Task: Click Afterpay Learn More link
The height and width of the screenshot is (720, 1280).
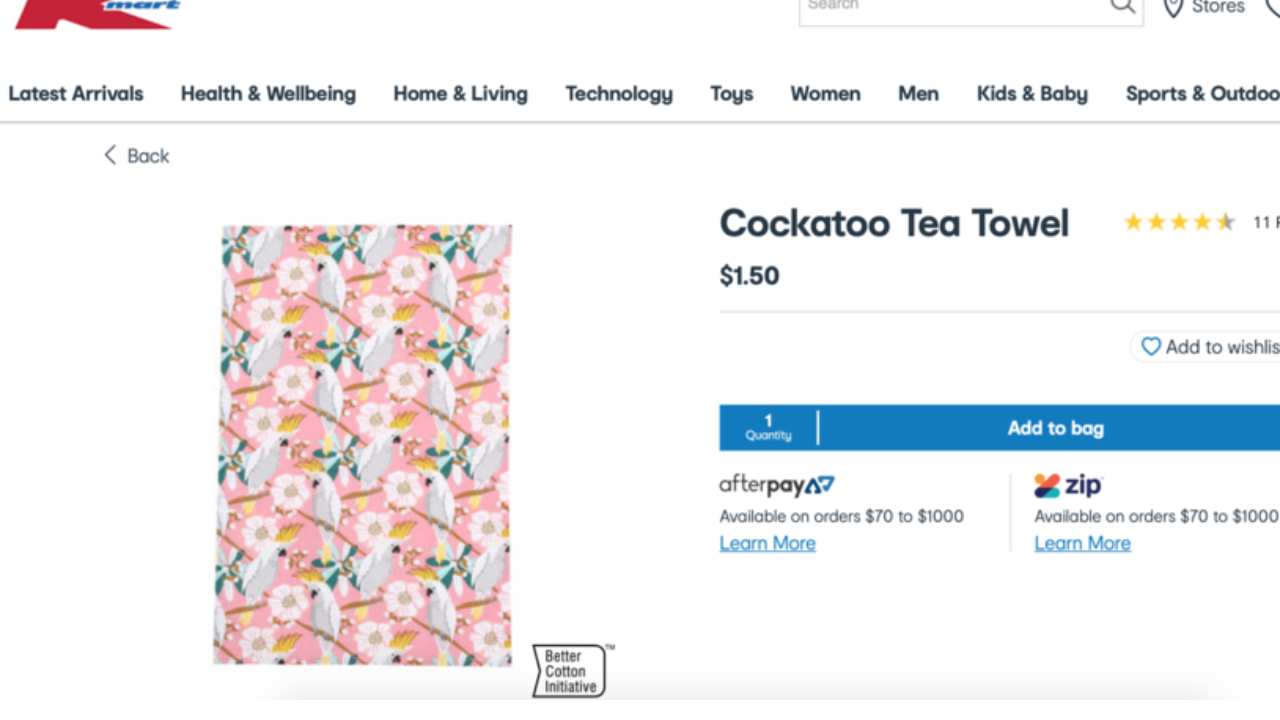Action: tap(767, 543)
